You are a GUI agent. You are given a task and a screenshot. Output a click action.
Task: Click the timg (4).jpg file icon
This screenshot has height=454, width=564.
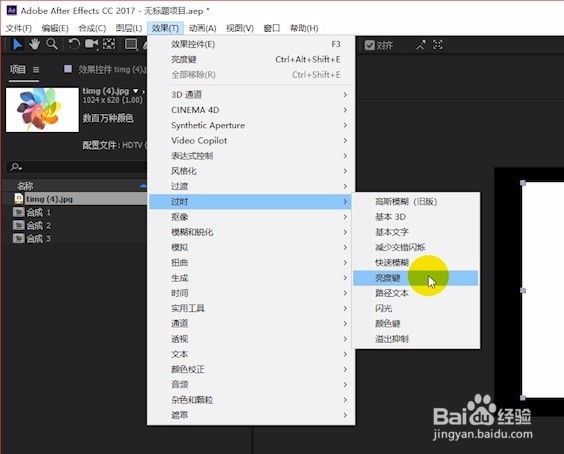pyautogui.click(x=19, y=199)
